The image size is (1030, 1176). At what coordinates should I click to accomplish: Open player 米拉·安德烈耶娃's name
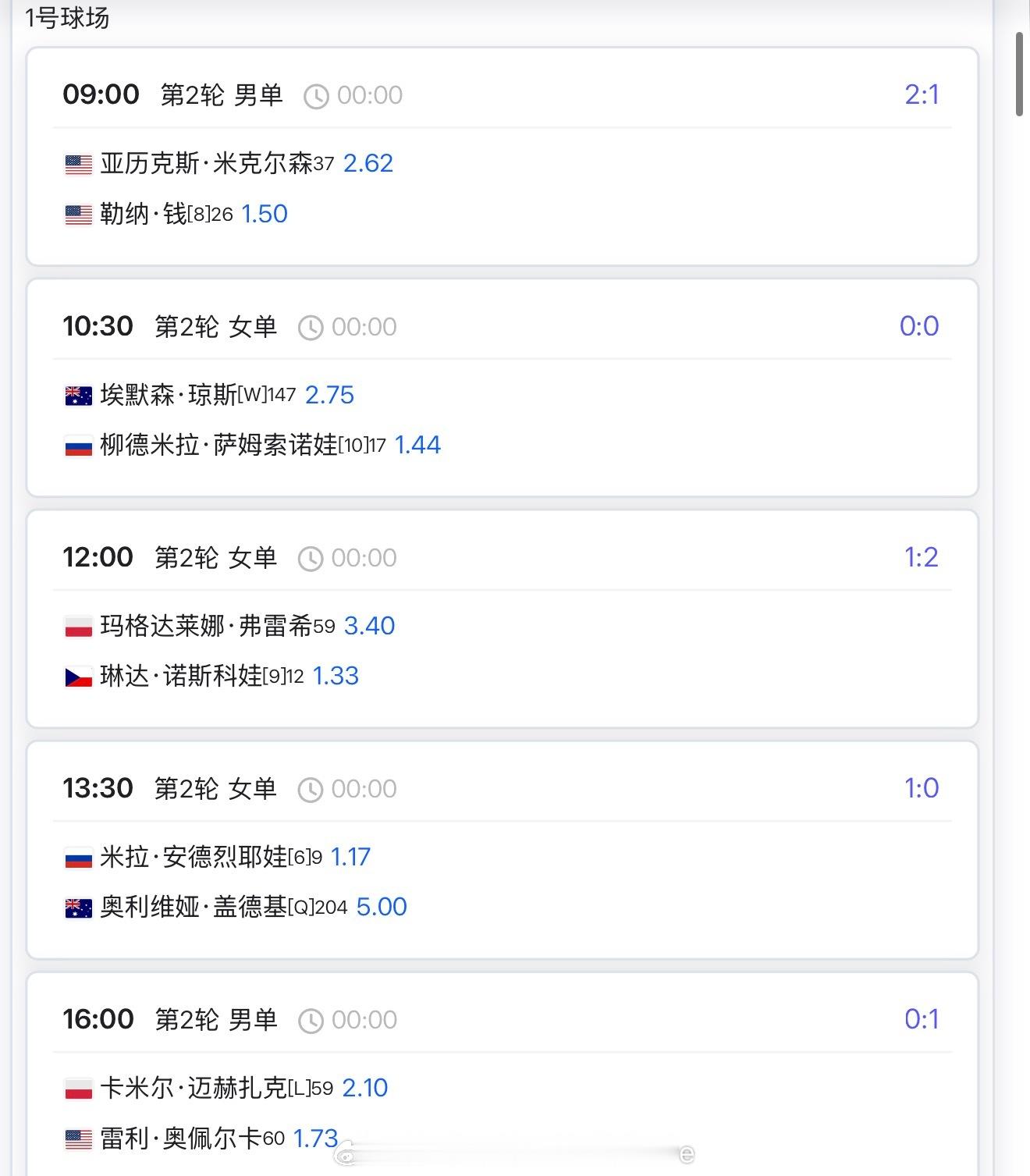[194, 857]
